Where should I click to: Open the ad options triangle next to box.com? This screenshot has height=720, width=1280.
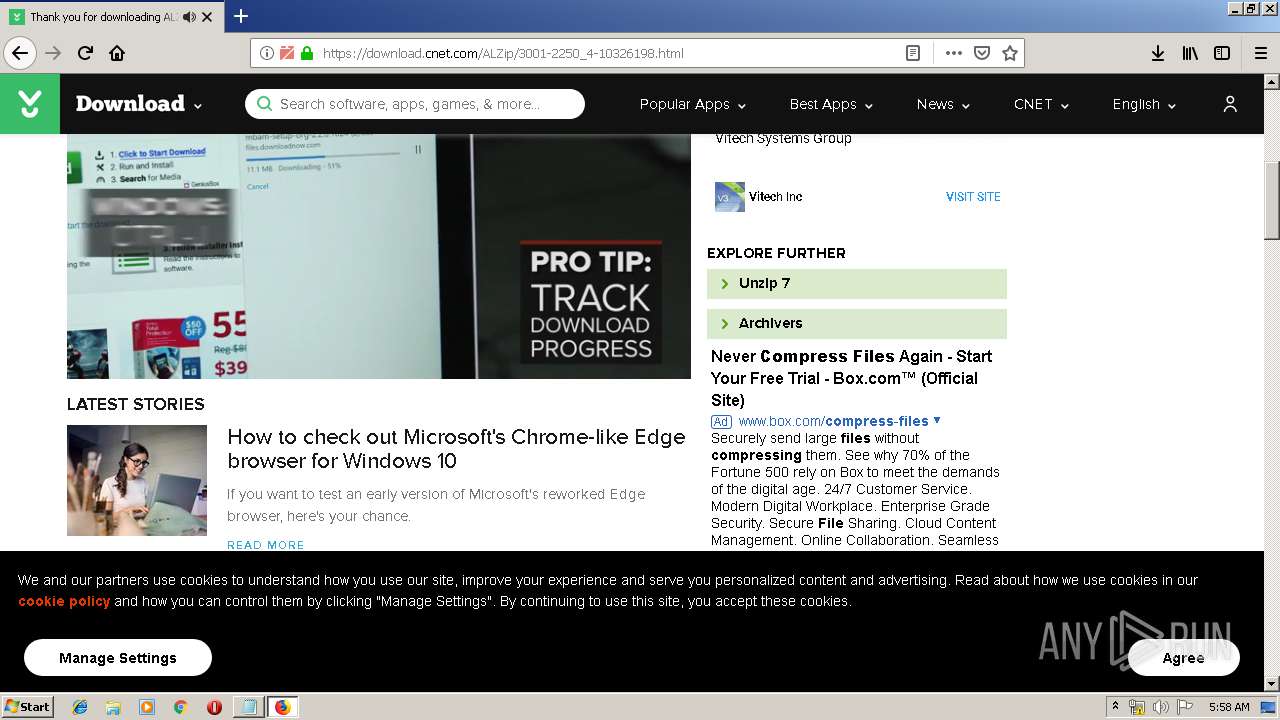[x=937, y=420]
